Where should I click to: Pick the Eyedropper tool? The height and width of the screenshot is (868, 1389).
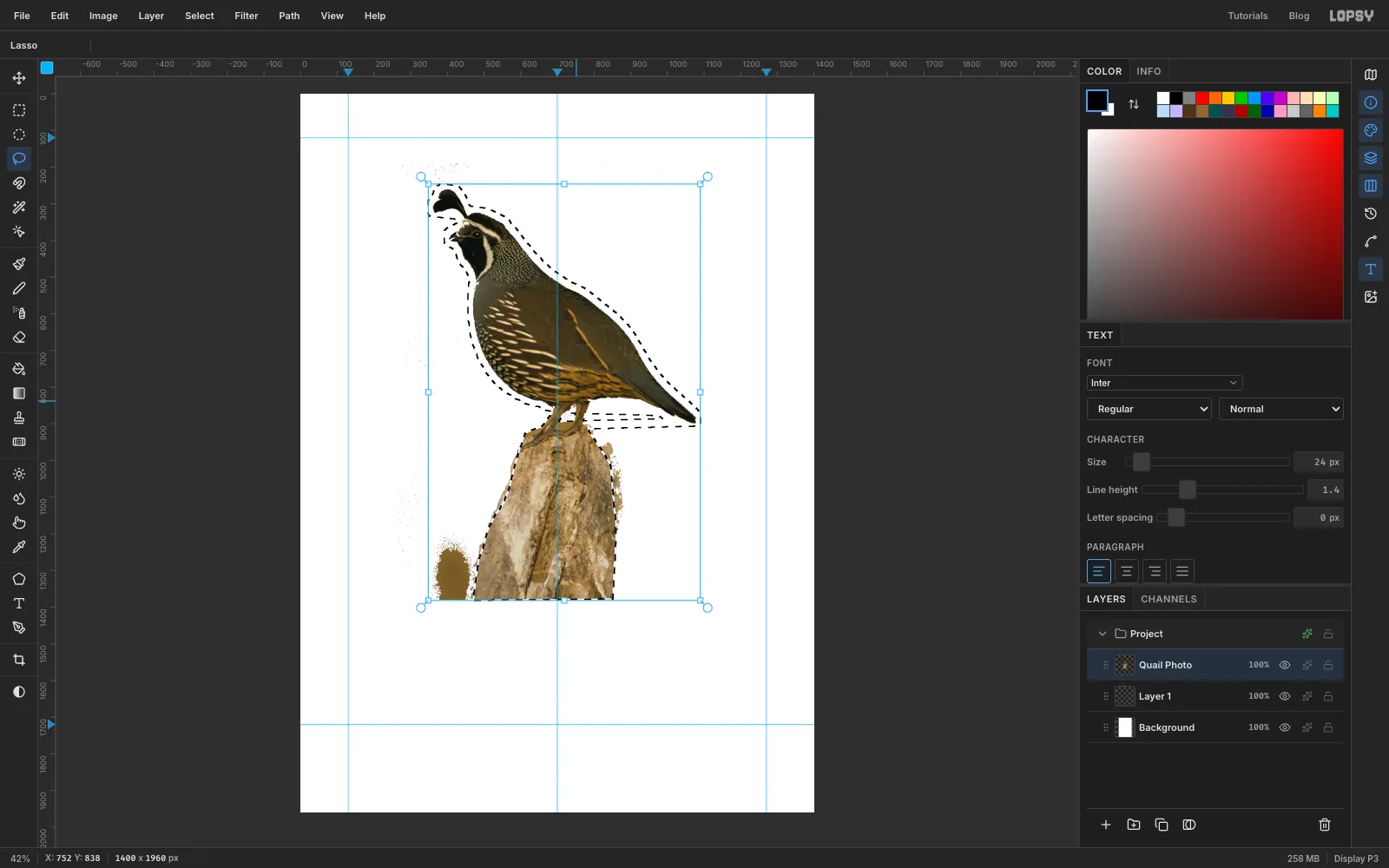click(x=19, y=547)
